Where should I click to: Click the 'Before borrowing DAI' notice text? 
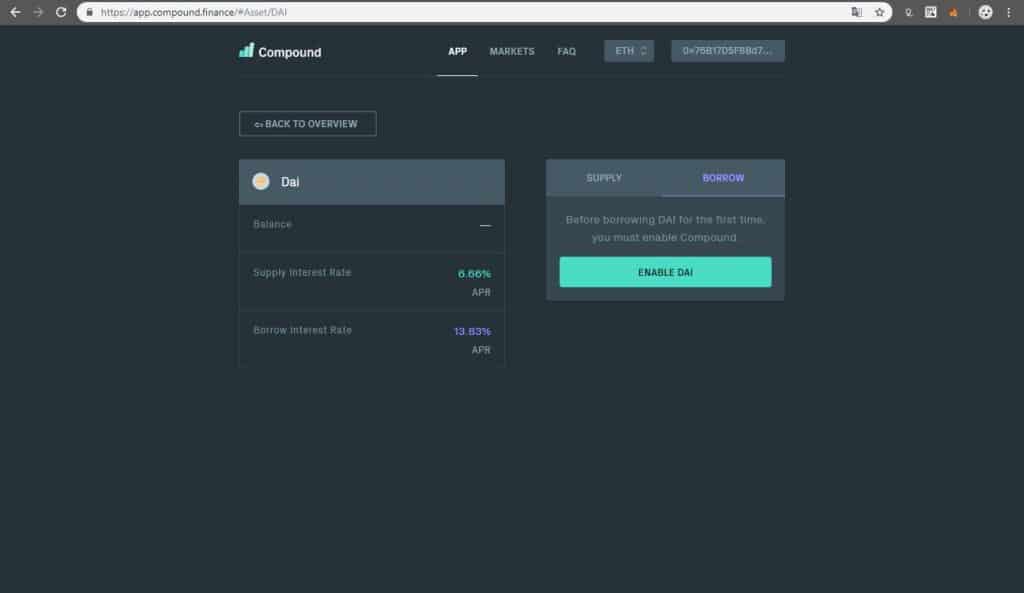665,229
